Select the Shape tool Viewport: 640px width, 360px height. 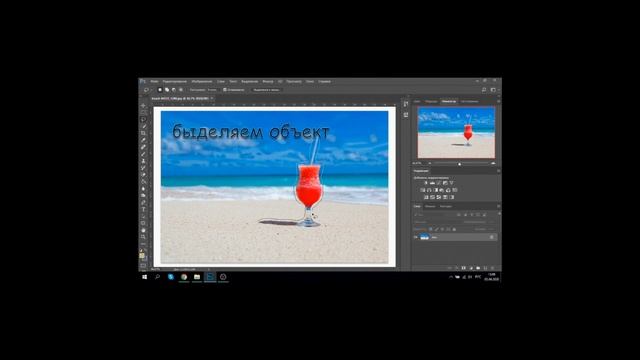pyautogui.click(x=143, y=223)
